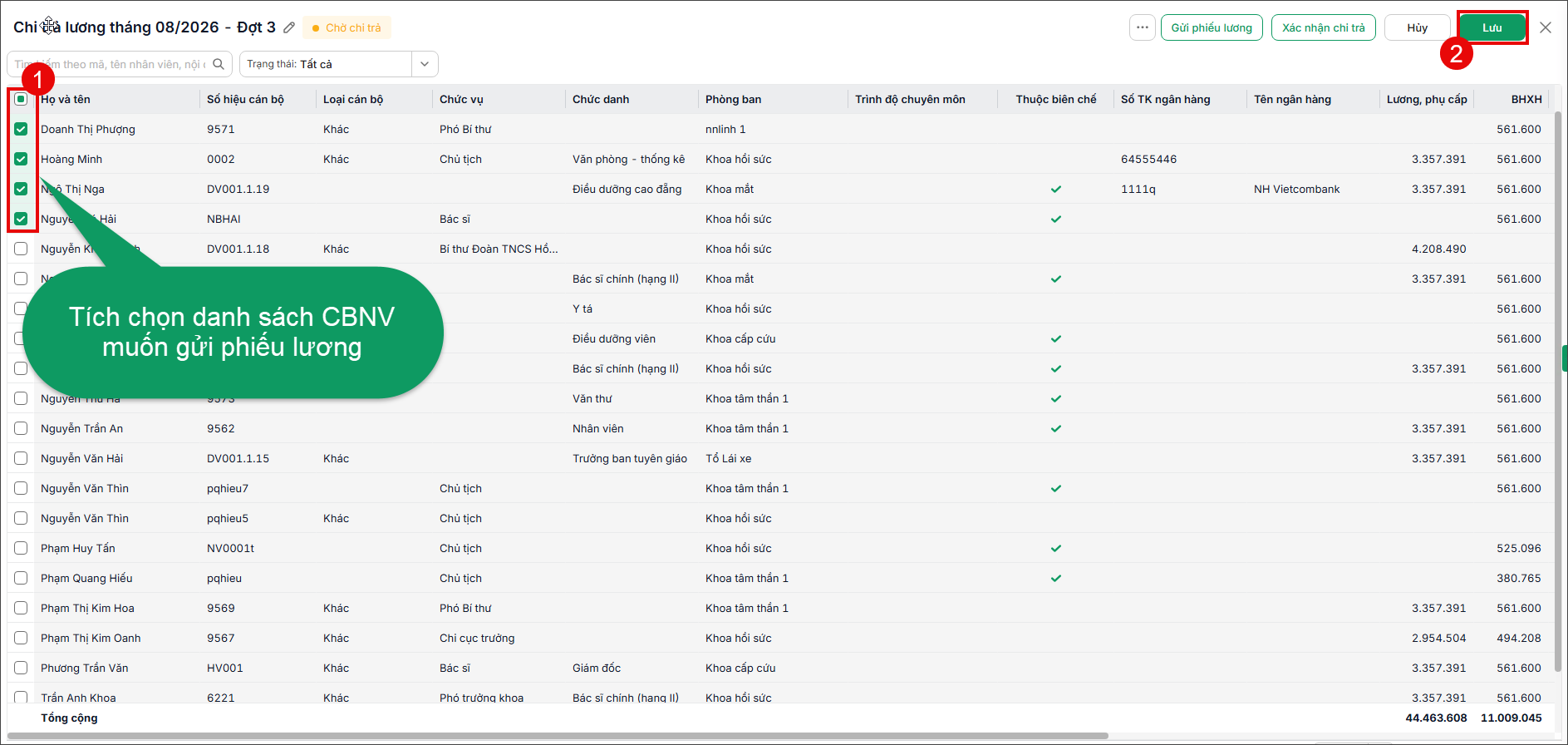This screenshot has width=1568, height=745.
Task: Click Thuộc biên chế checkmark in pqhieu7 row
Action: tap(1056, 488)
